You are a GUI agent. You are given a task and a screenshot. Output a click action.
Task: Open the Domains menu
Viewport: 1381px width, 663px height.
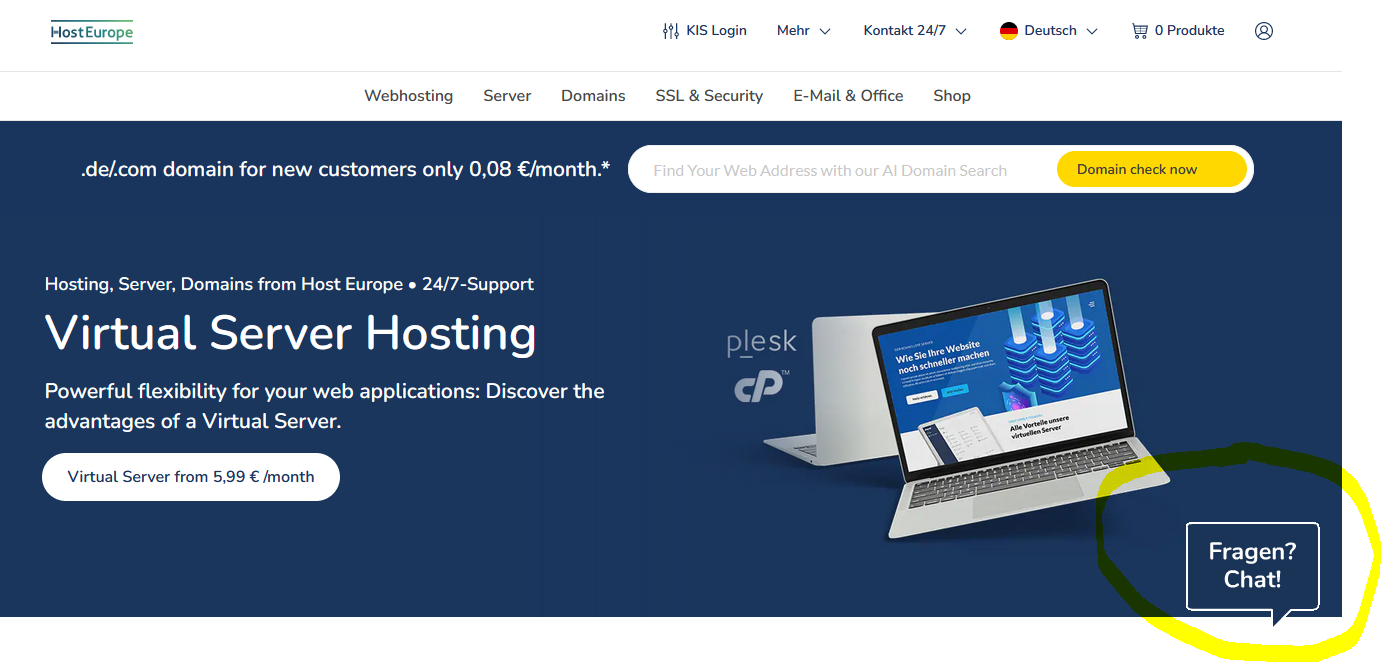pos(593,96)
